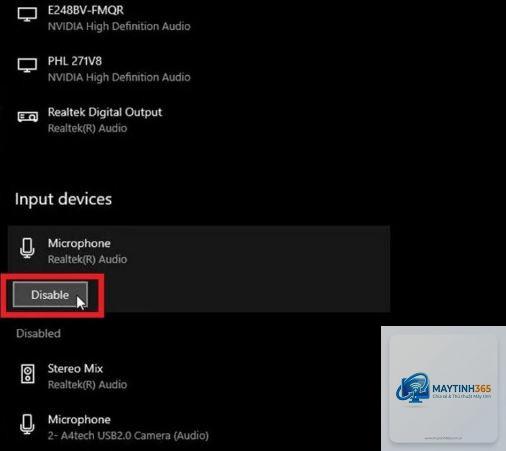
Task: Select Realtek Digital Output device name
Action: point(105,112)
